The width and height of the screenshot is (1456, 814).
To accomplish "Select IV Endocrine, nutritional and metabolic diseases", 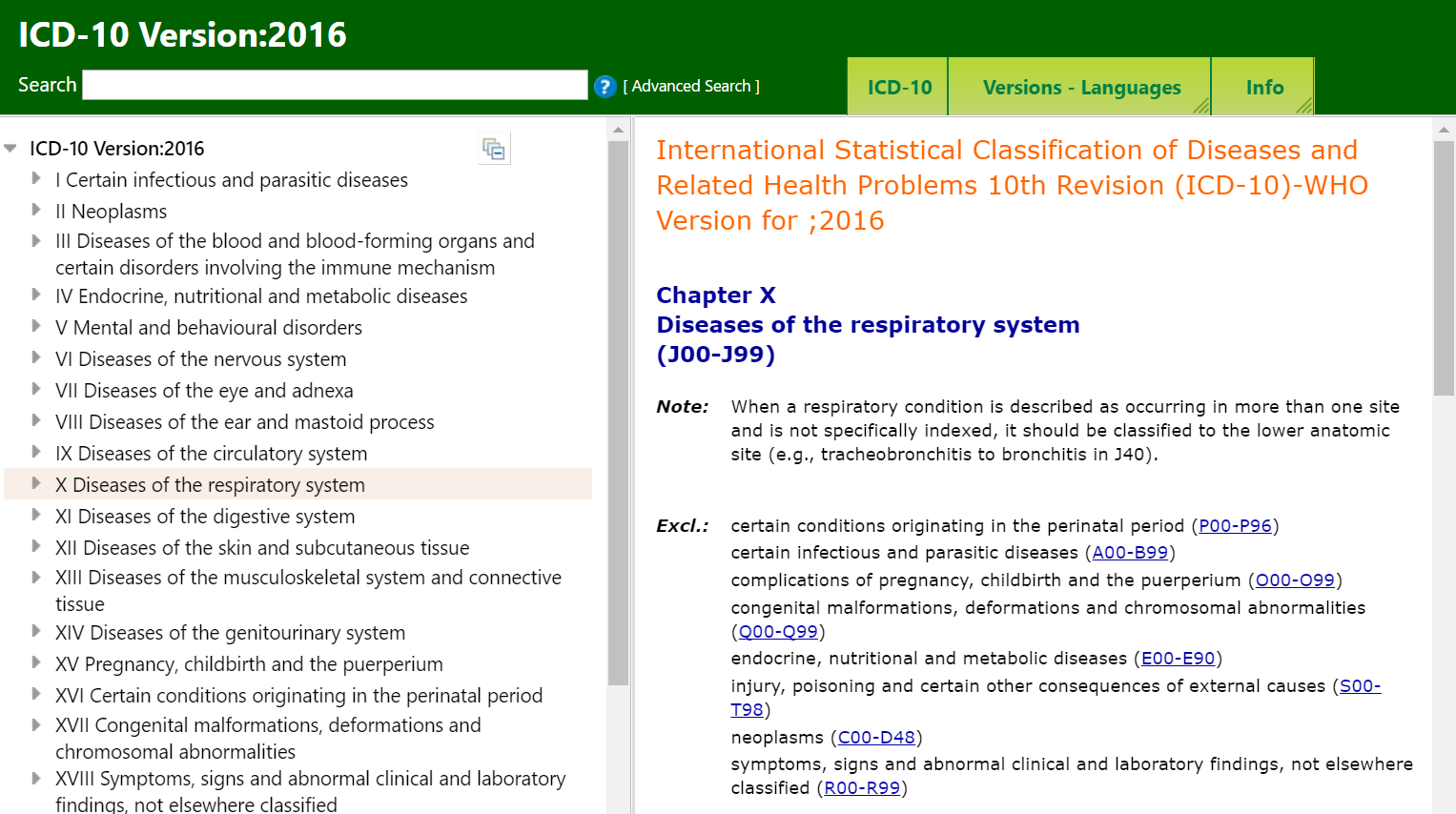I will (x=261, y=296).
